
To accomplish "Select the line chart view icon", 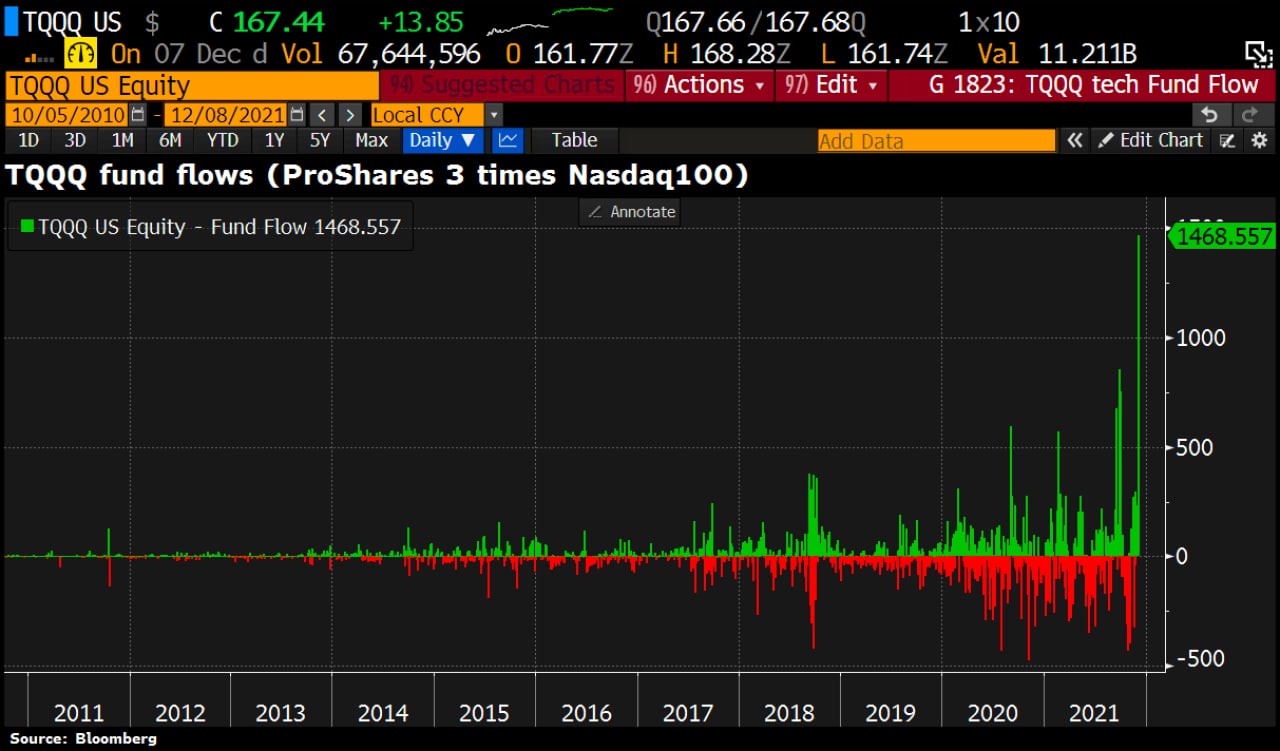I will click(x=508, y=140).
